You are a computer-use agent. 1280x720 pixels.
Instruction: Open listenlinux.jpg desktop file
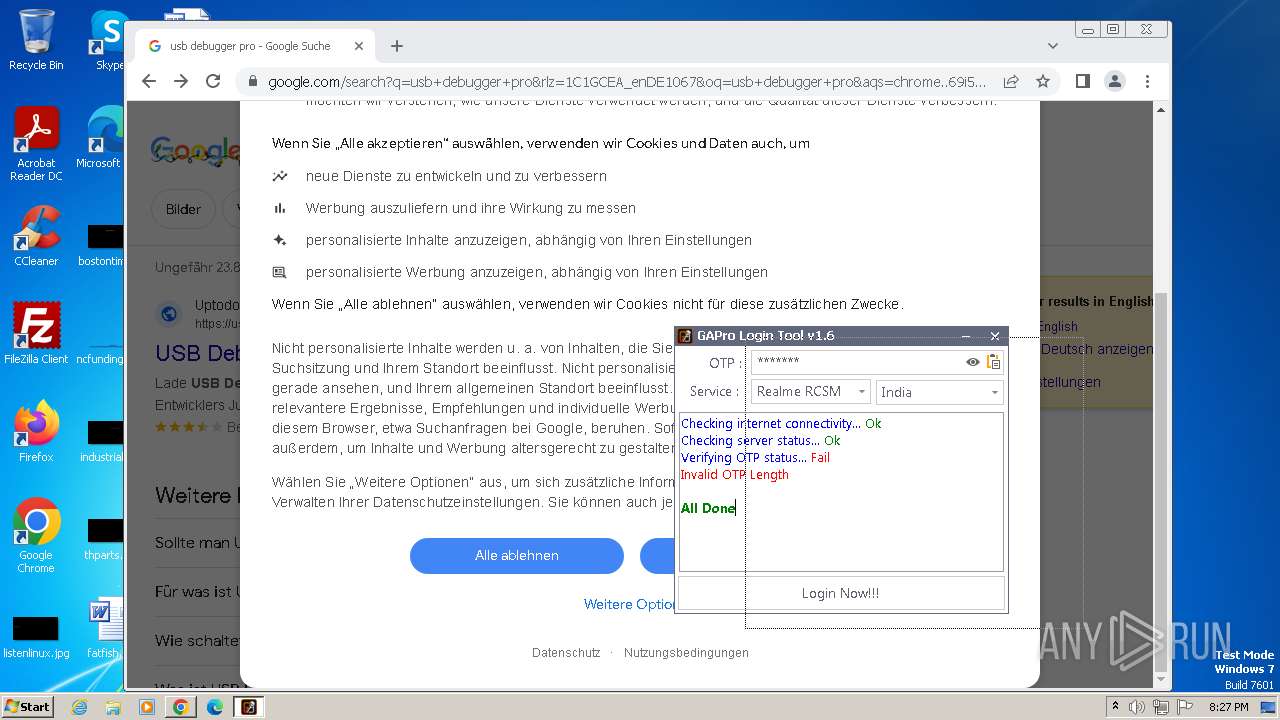[x=36, y=637]
